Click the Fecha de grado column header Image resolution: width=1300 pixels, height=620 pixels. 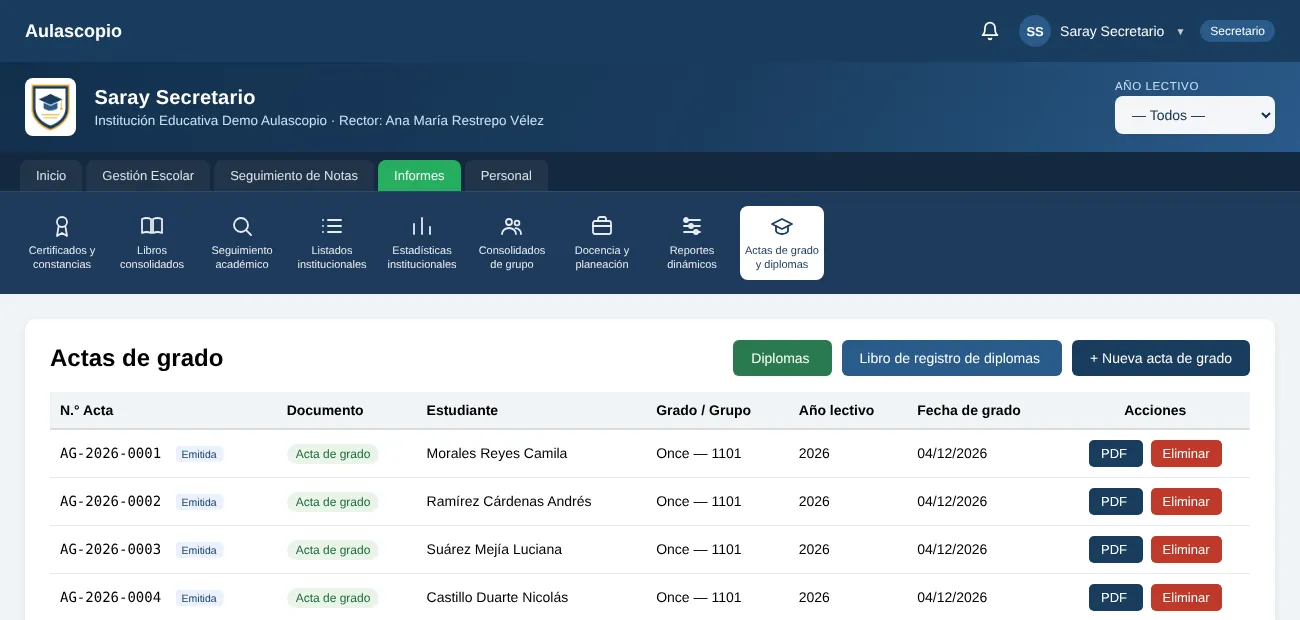[x=969, y=410]
